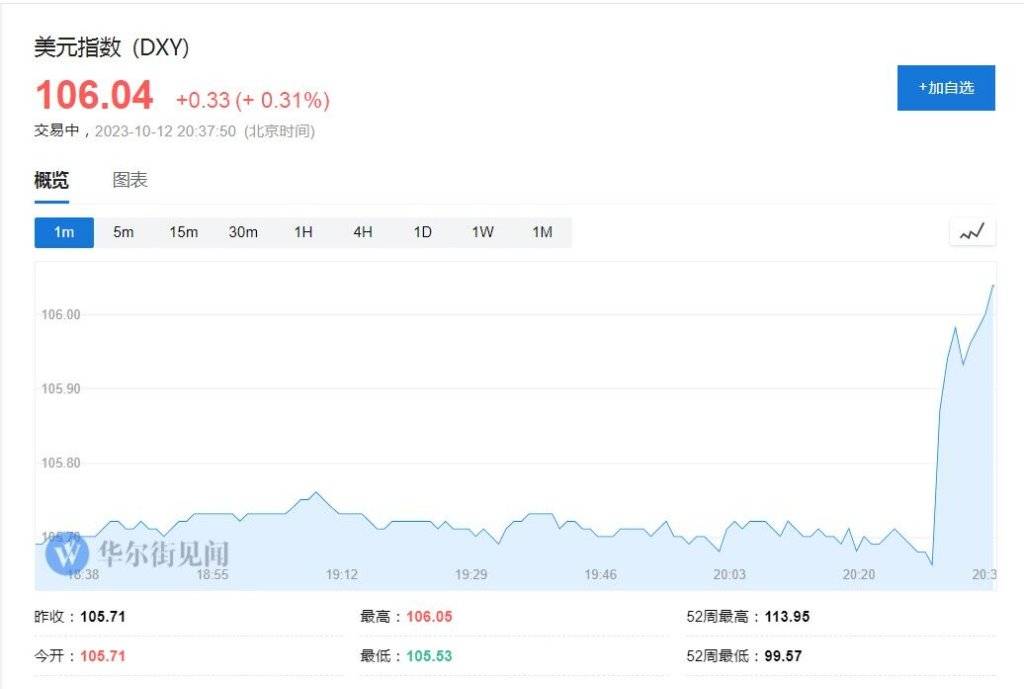The width and height of the screenshot is (1024, 689).
Task: Click the 19:12 time axis marker
Action: point(342,575)
